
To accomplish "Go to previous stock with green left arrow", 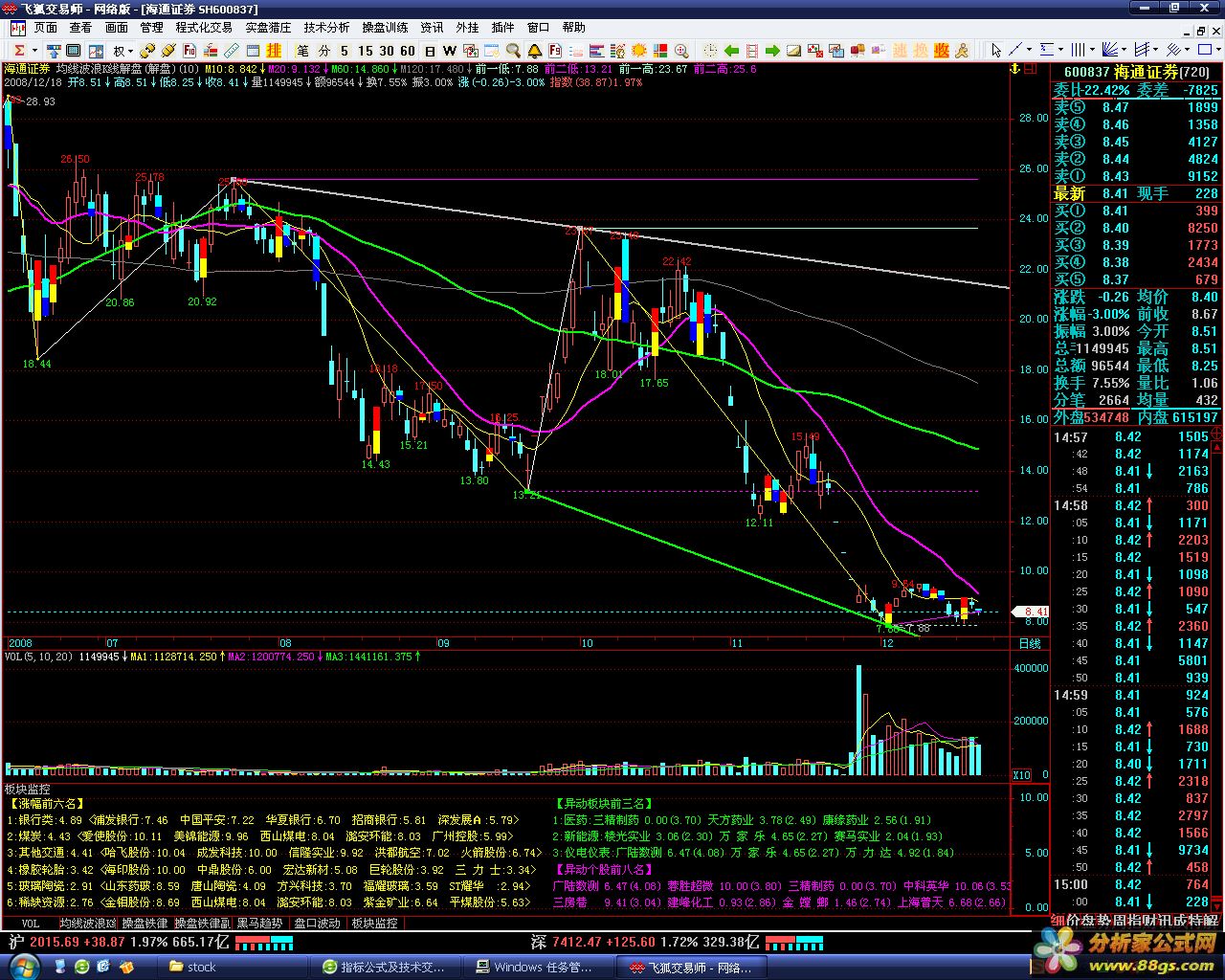I will 731,51.
